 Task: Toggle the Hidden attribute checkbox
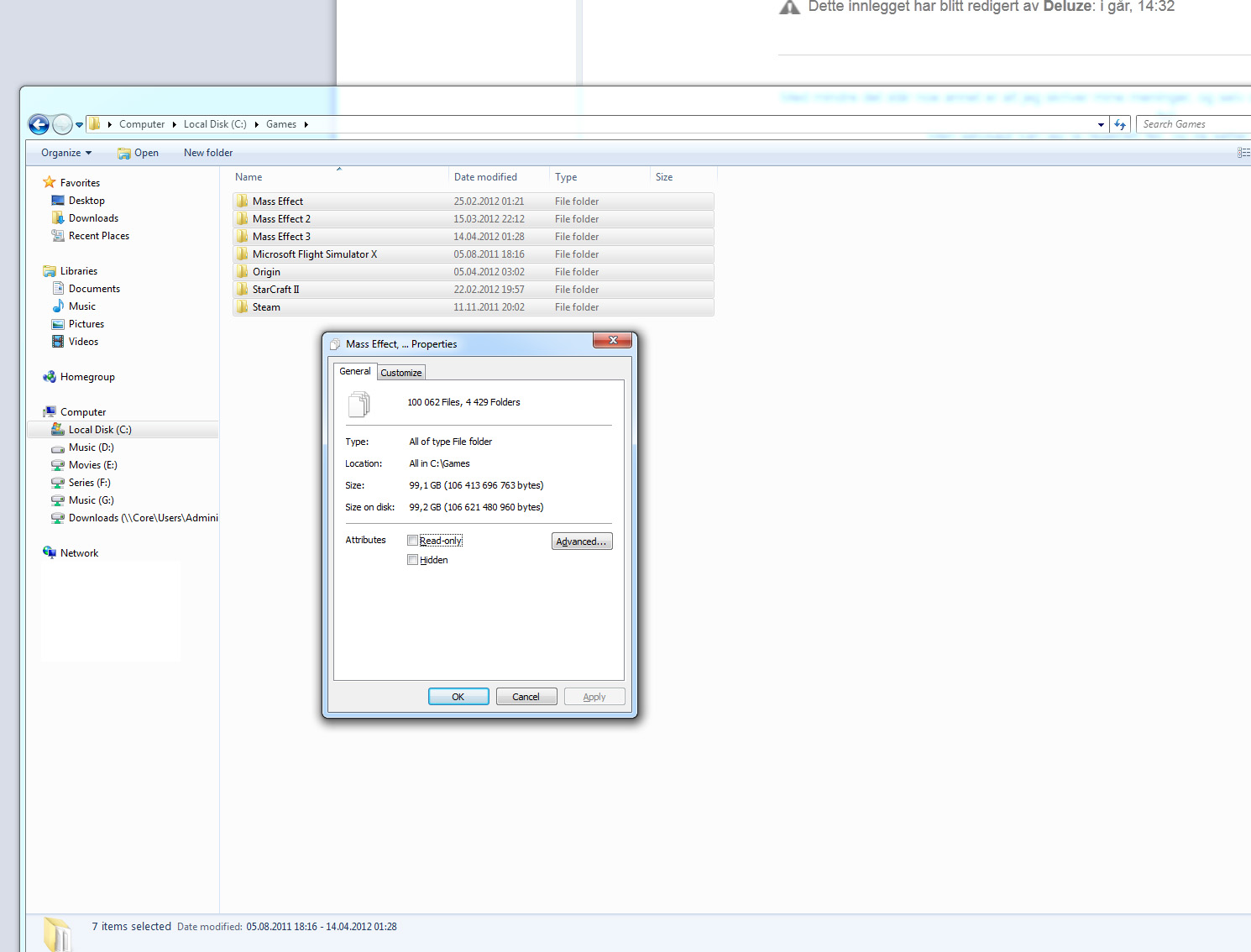[412, 560]
